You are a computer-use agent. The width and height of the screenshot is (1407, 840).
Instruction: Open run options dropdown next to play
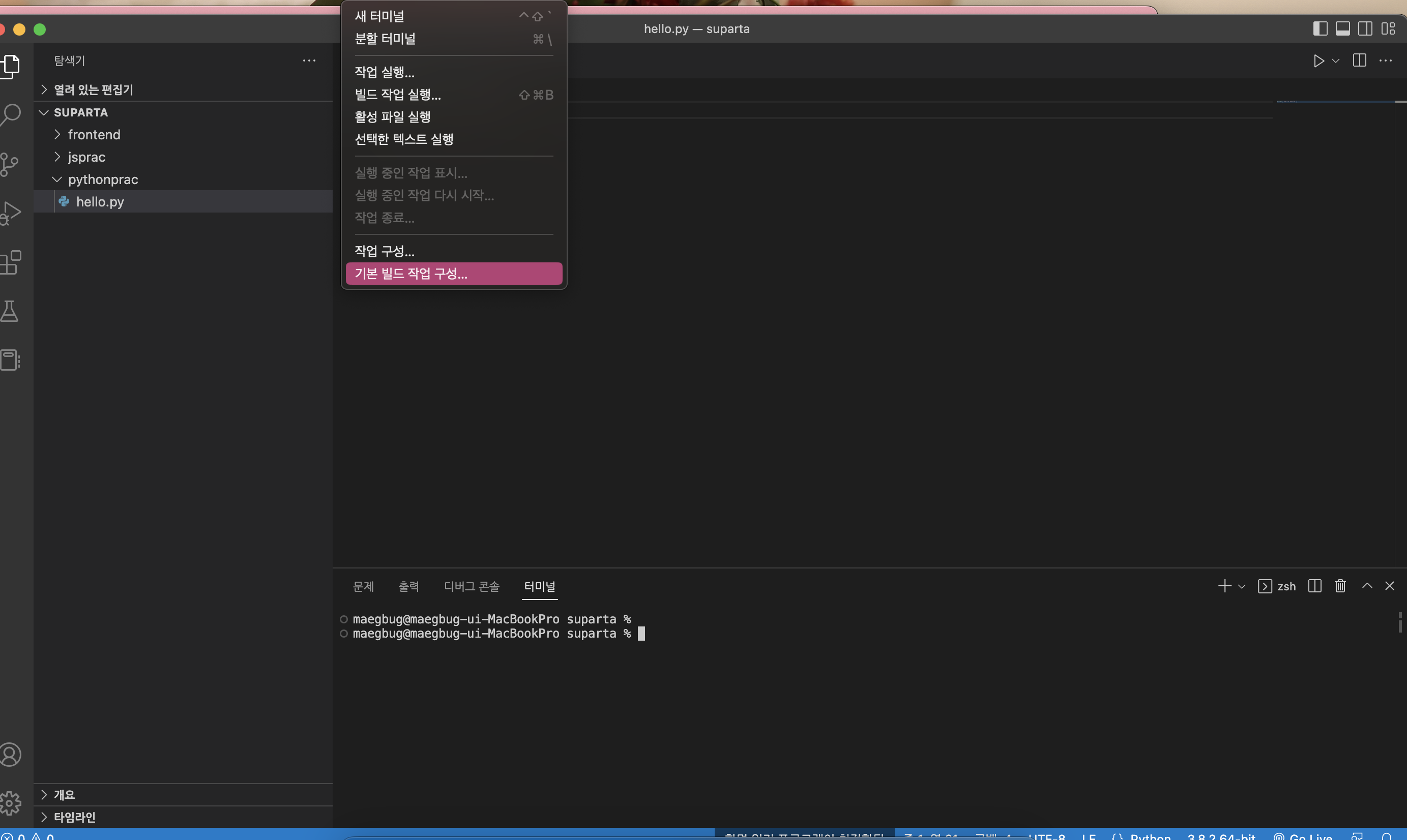1336,61
